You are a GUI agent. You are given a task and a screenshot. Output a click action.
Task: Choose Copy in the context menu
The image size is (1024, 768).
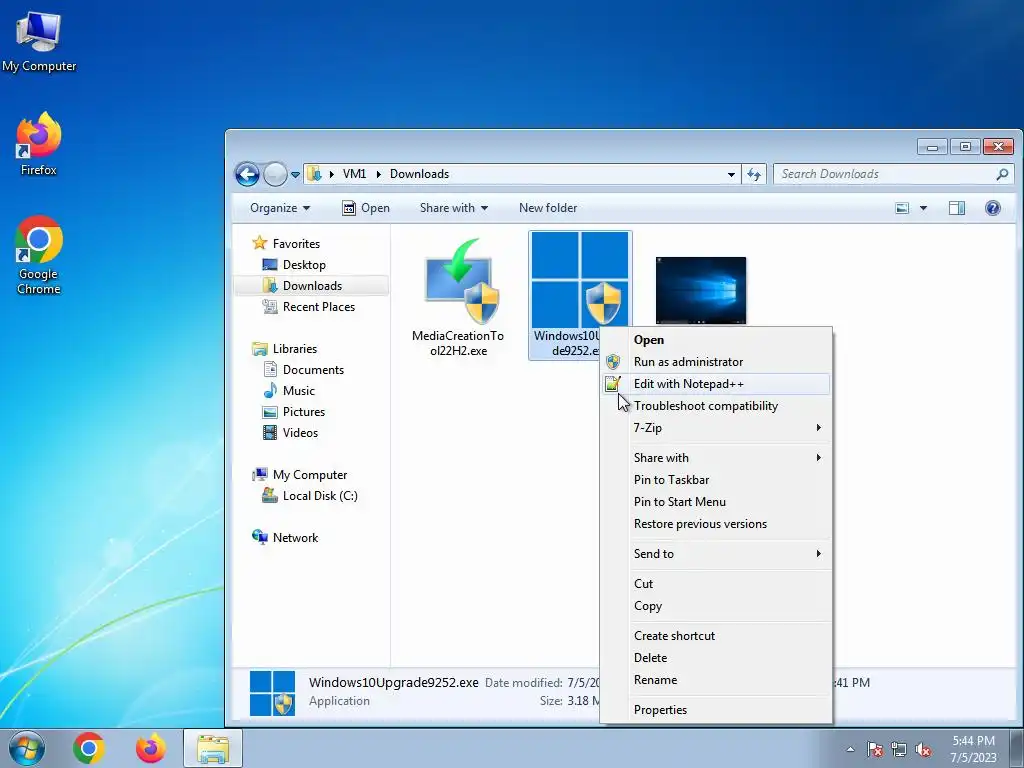point(716,606)
